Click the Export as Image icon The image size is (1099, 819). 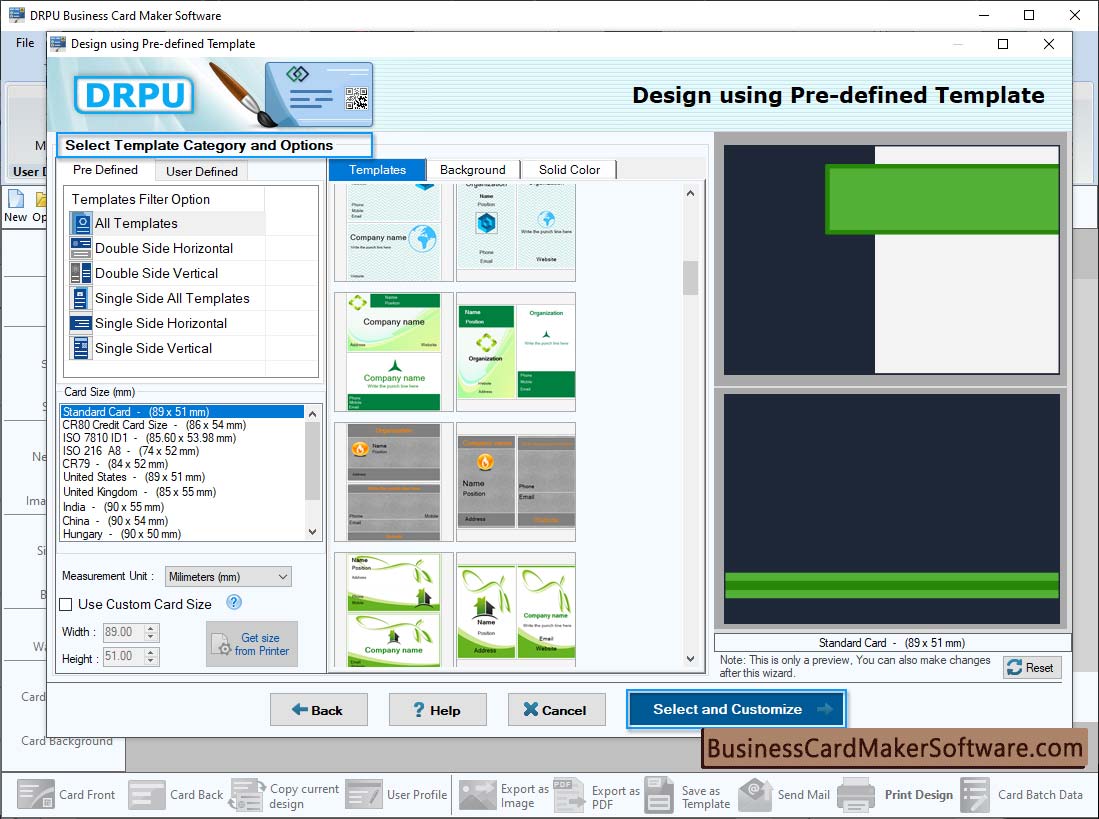coord(477,794)
